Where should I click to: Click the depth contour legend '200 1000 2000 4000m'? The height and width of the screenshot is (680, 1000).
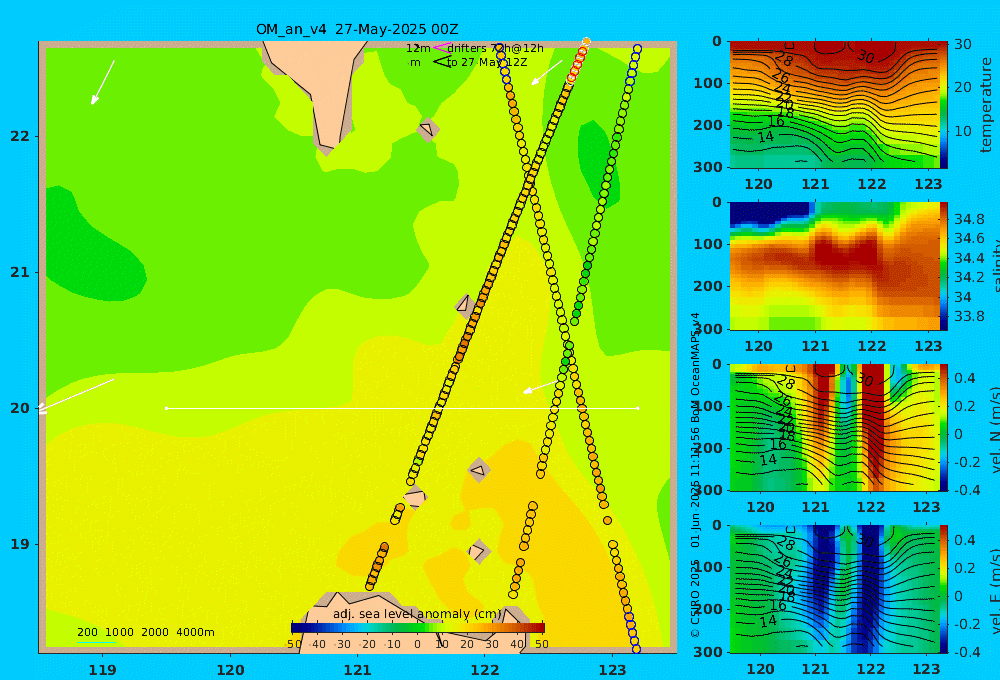point(146,632)
